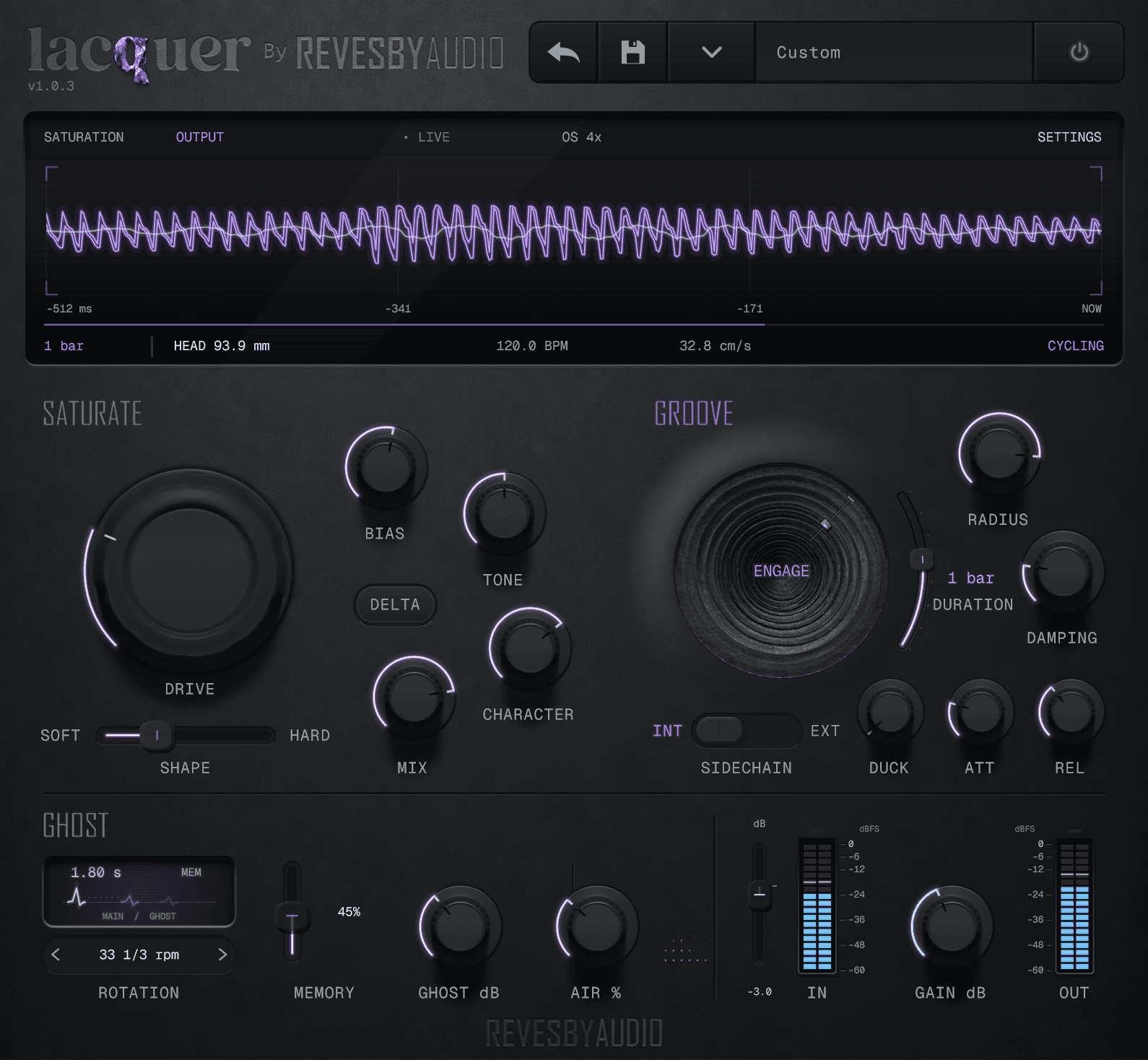Toggle the DELTA button

point(395,604)
